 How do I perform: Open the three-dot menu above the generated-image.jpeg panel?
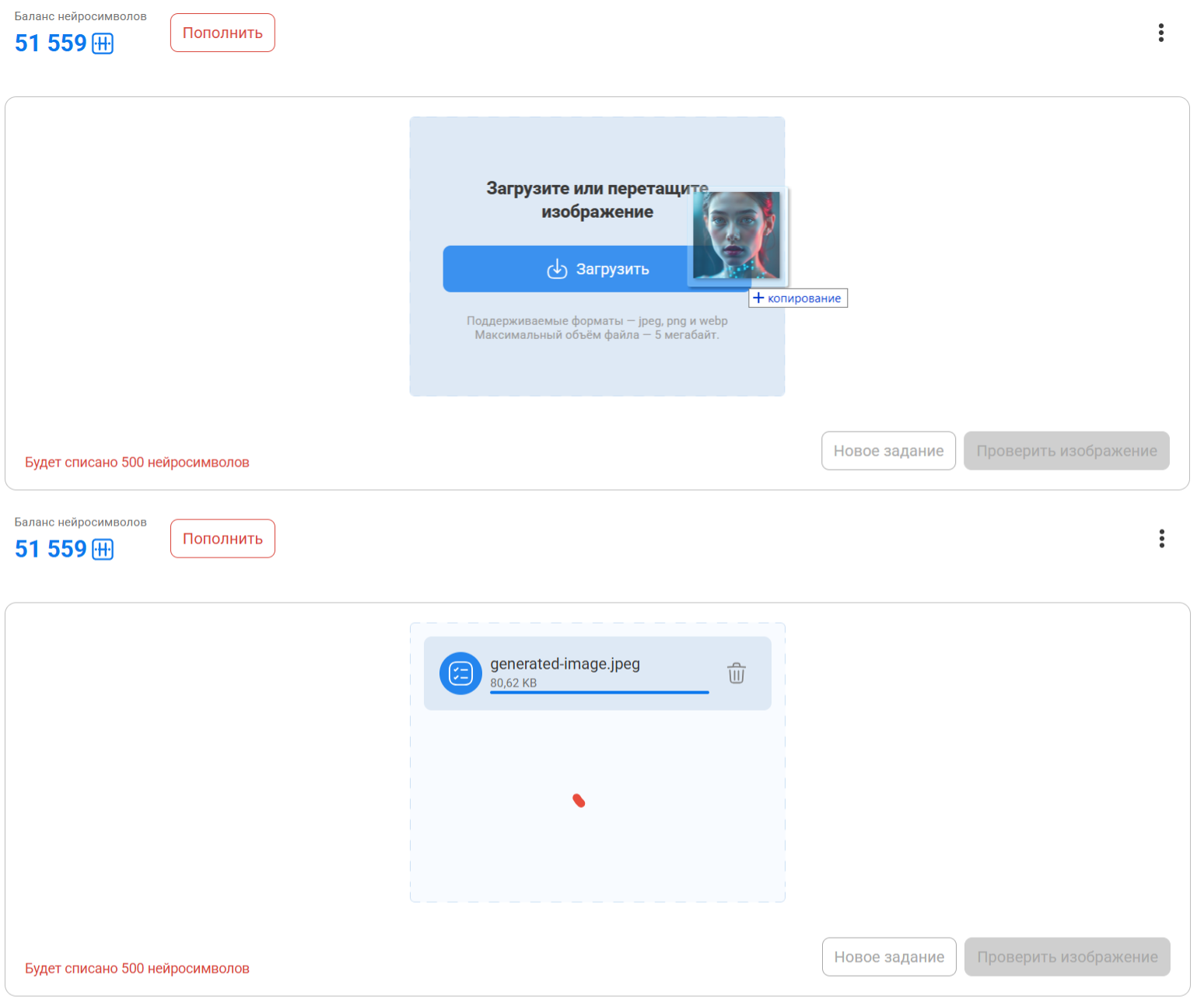coord(1161,539)
